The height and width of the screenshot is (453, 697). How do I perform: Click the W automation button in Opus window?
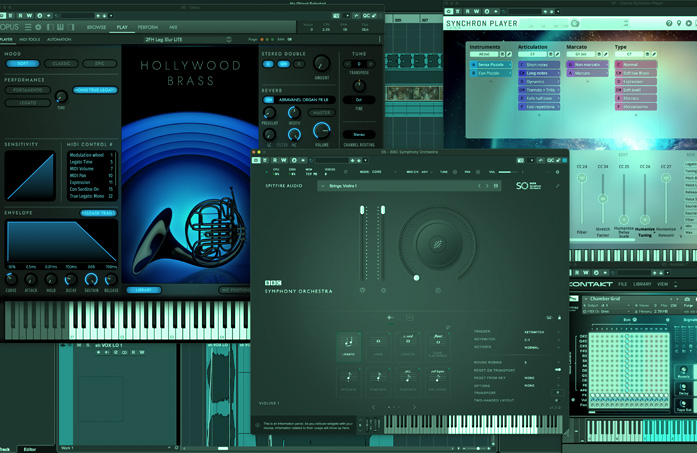(x=29, y=16)
